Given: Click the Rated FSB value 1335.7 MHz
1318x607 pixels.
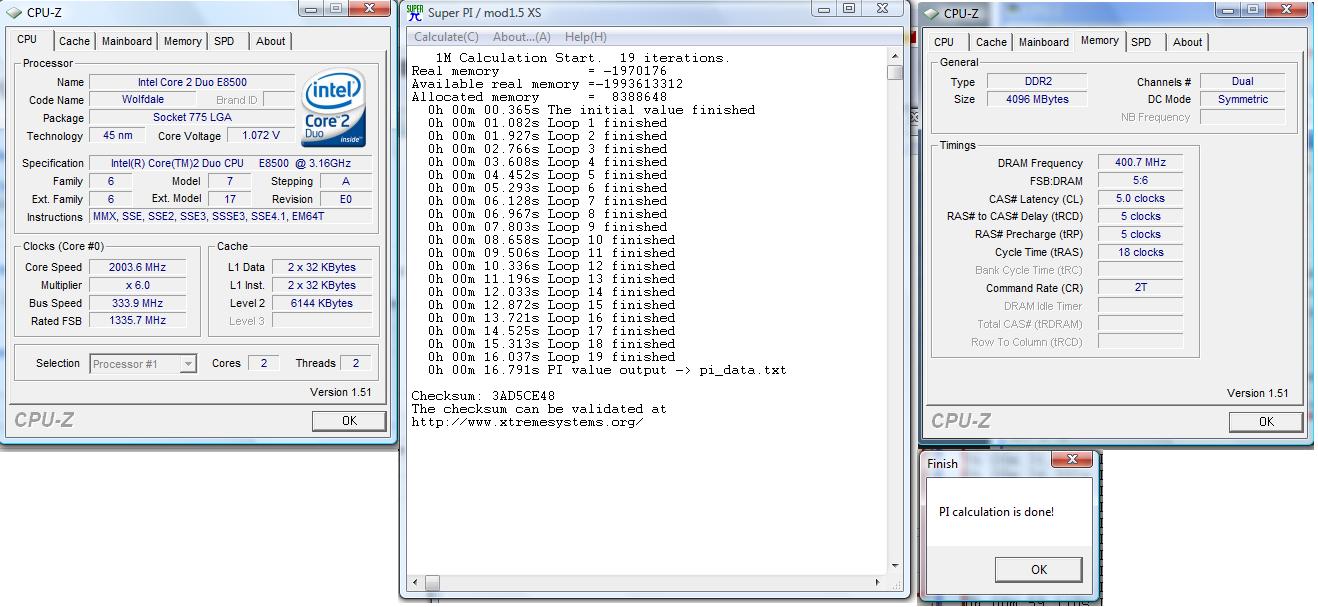Looking at the screenshot, I should (138, 321).
